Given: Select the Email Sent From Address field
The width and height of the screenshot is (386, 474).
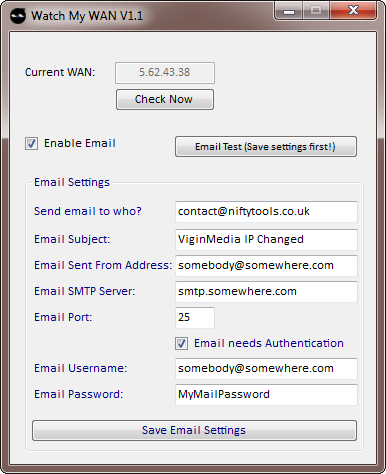Looking at the screenshot, I should (266, 266).
